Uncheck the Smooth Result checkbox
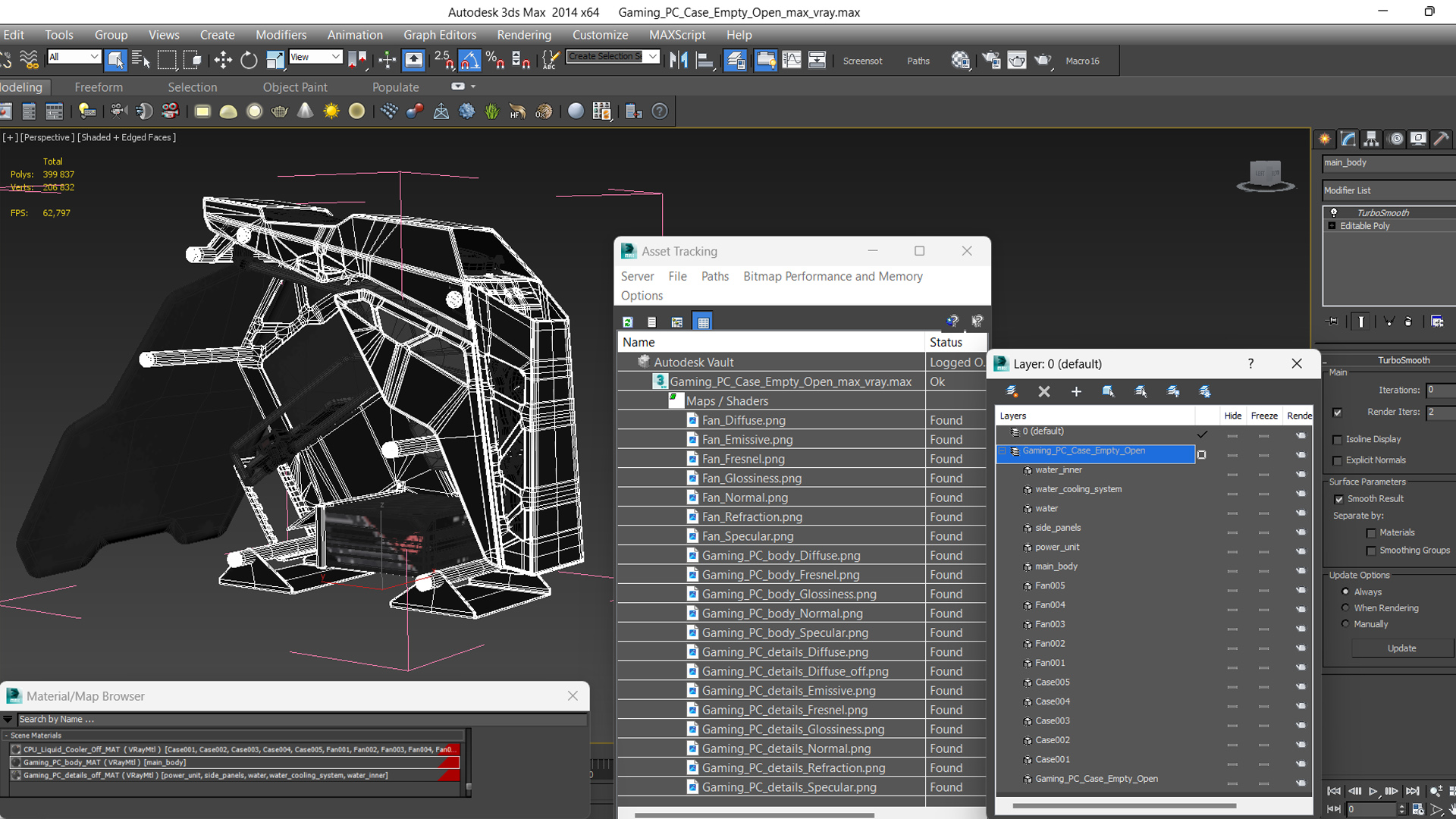The height and width of the screenshot is (819, 1456). pos(1338,499)
